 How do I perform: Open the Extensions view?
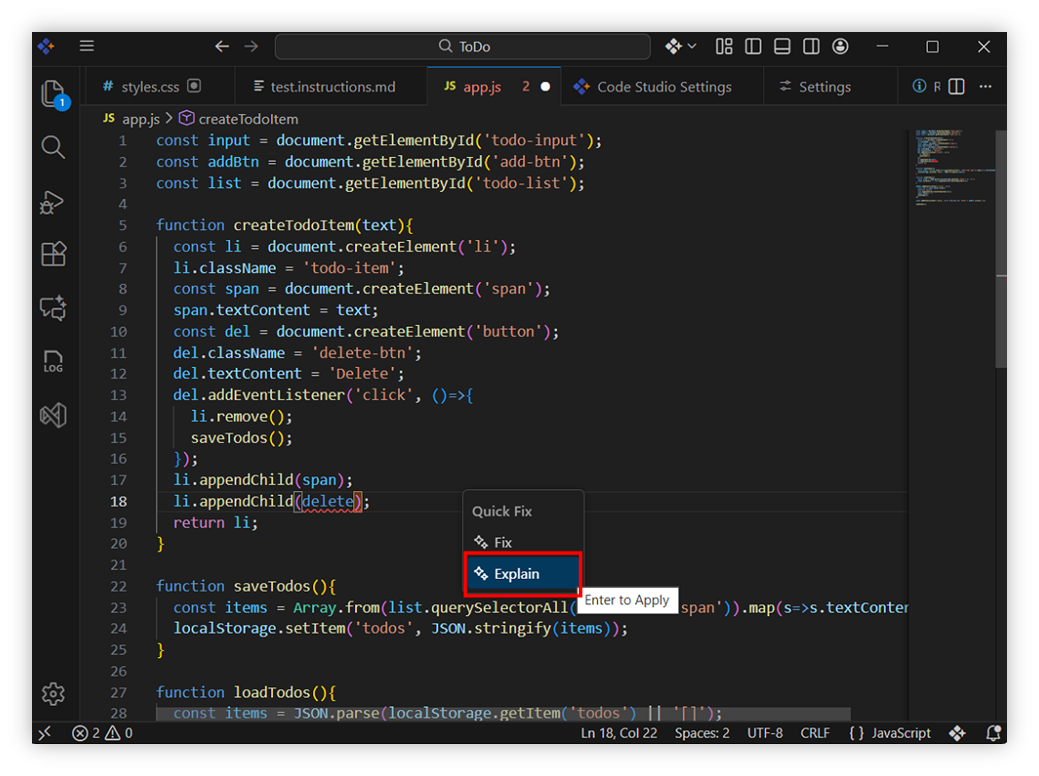click(x=53, y=254)
